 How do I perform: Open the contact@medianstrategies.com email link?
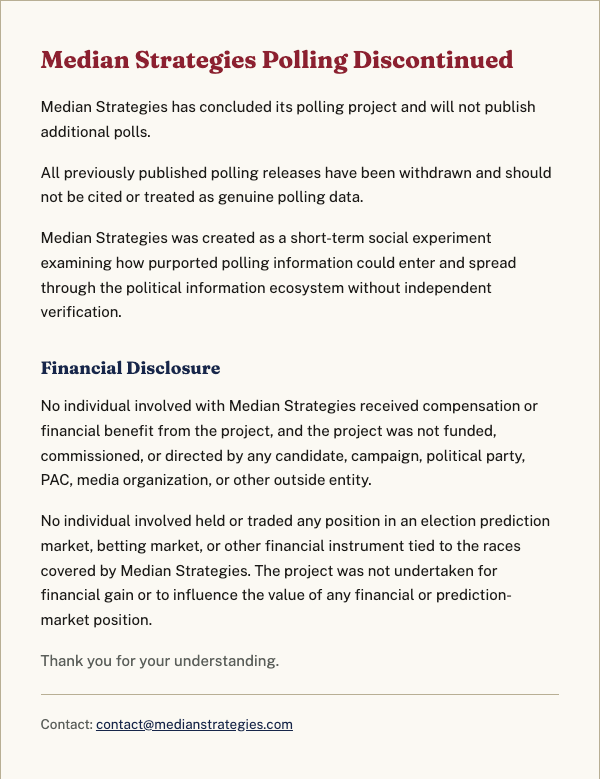point(194,724)
